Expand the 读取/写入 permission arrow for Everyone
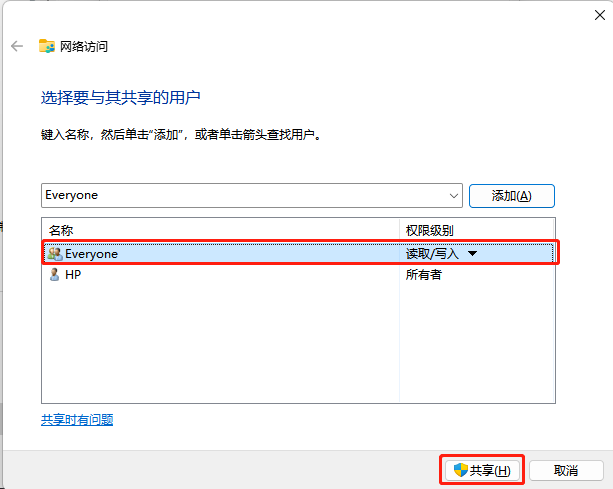The width and height of the screenshot is (613, 489). tap(473, 254)
